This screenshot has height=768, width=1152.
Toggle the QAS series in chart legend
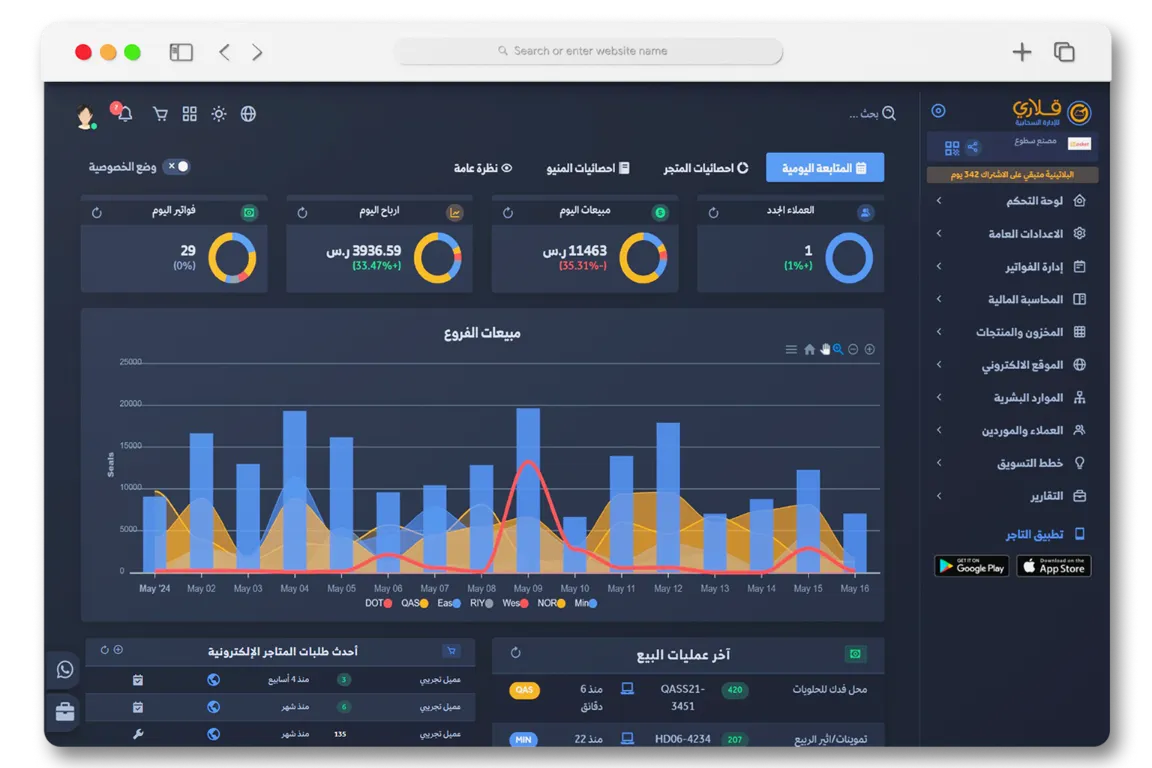pos(415,604)
